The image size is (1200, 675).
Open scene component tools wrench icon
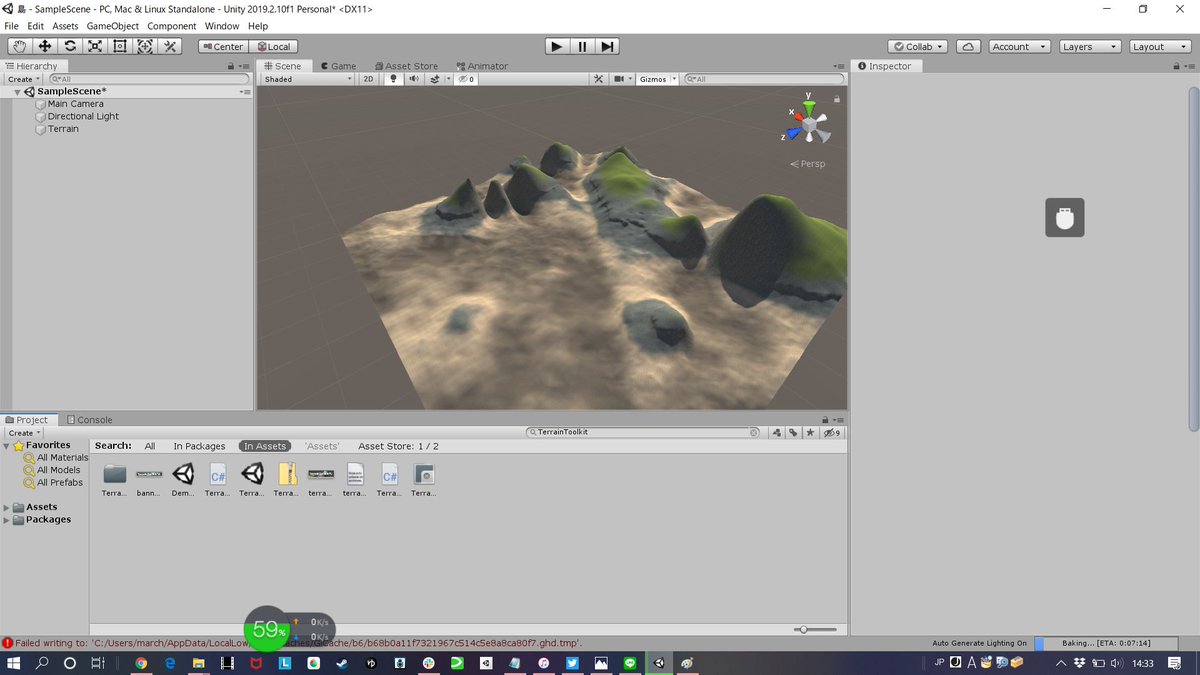[598, 79]
